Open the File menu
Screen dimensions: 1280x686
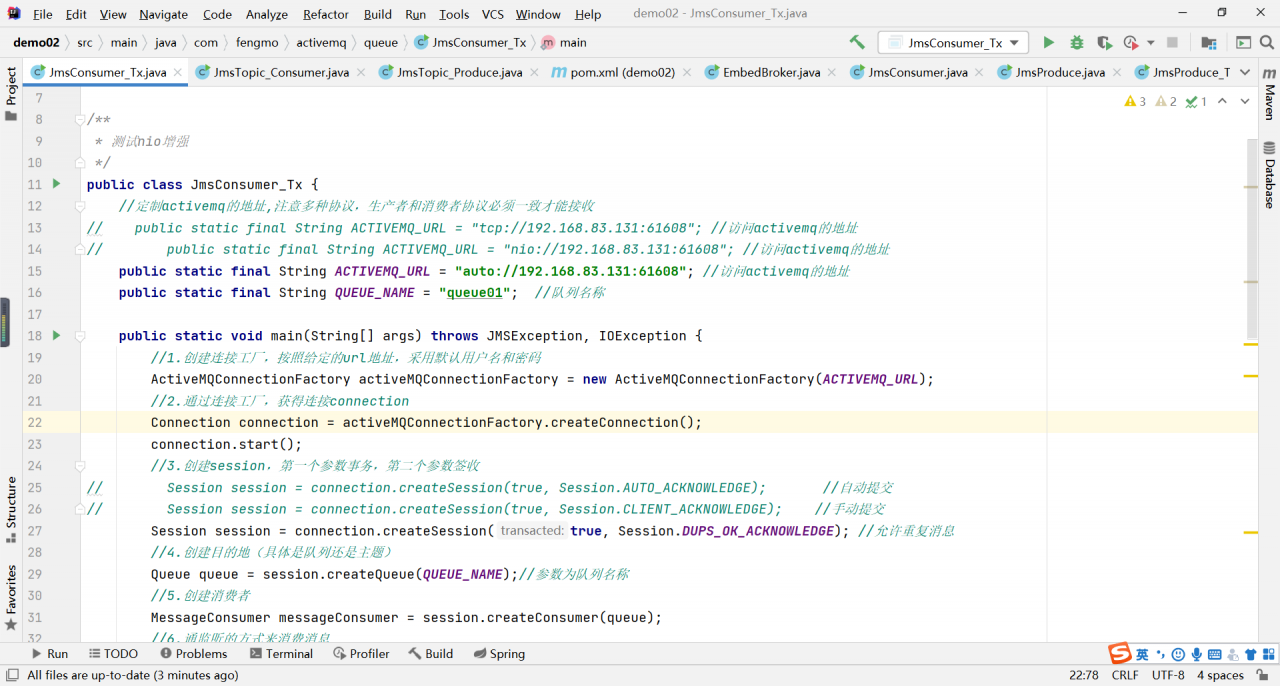[43, 14]
